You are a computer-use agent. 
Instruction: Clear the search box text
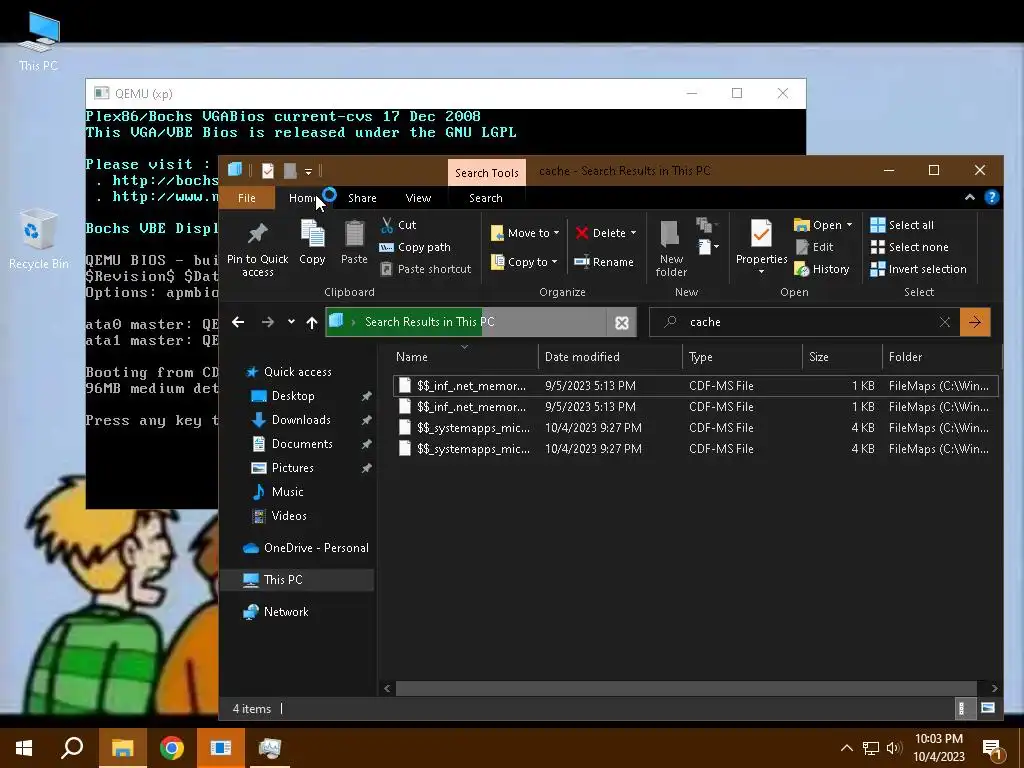[x=944, y=322]
